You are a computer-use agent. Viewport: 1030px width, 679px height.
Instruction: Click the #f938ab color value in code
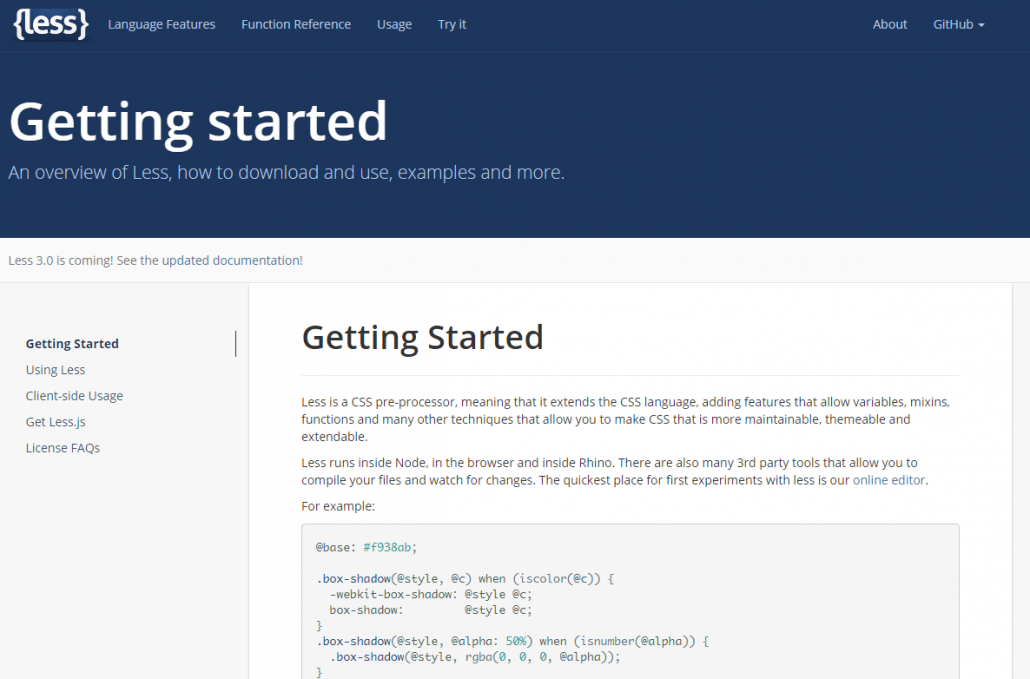(x=389, y=547)
